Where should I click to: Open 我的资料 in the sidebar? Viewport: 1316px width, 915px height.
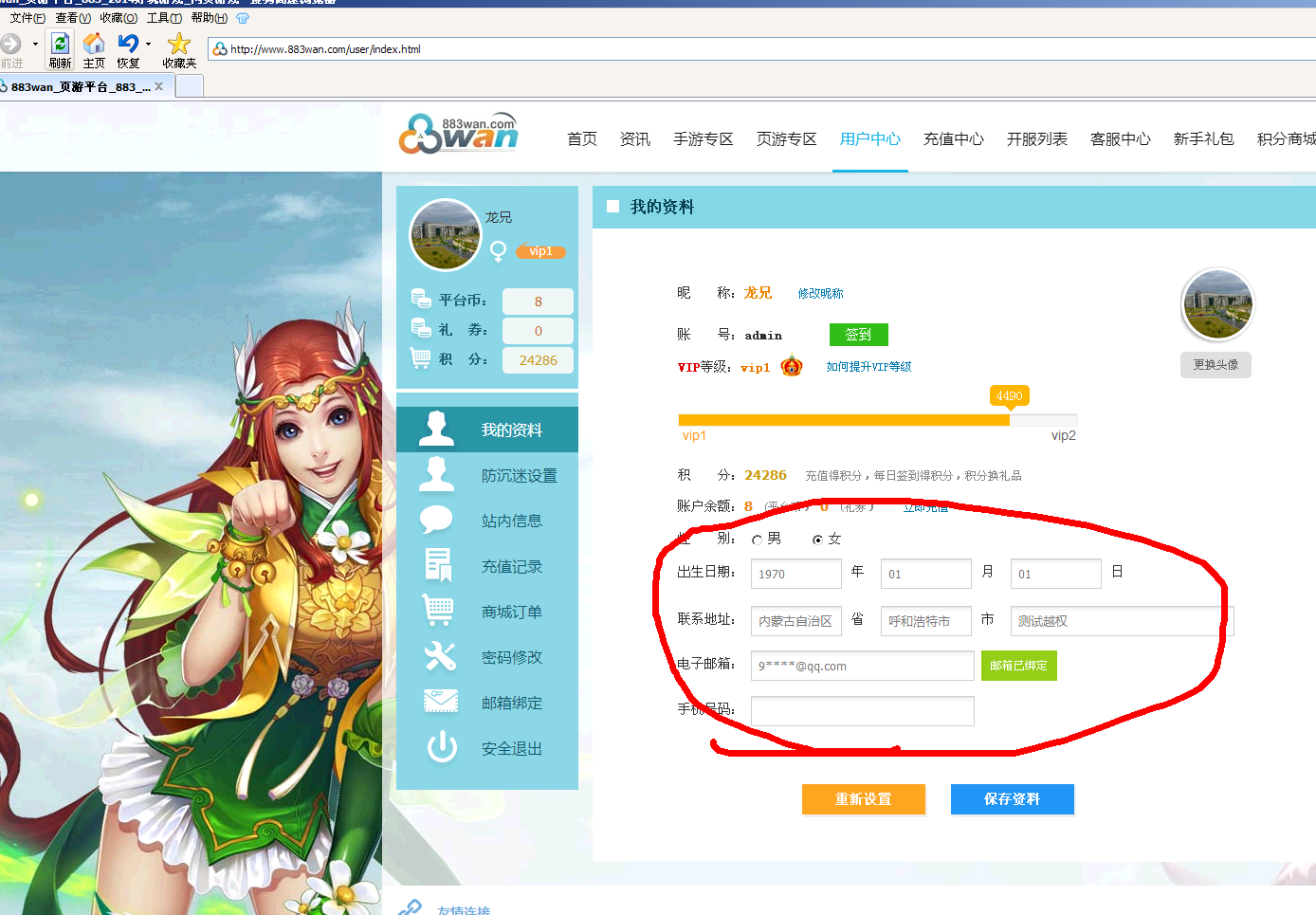[487, 430]
